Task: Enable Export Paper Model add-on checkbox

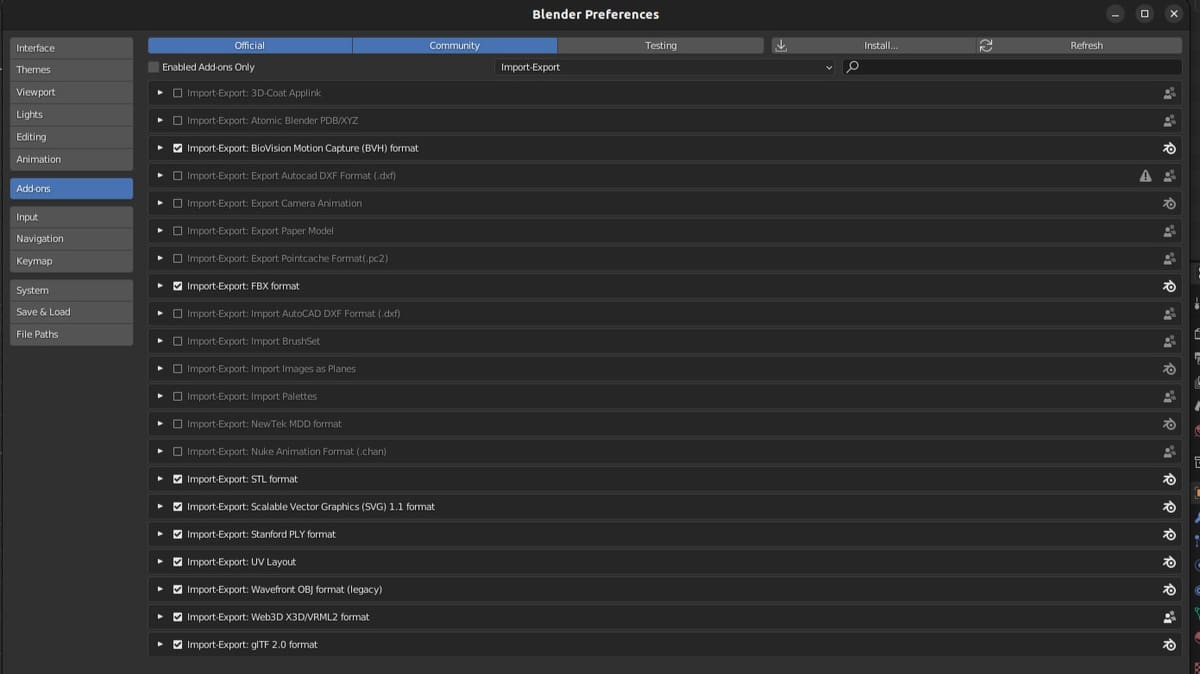Action: click(178, 231)
